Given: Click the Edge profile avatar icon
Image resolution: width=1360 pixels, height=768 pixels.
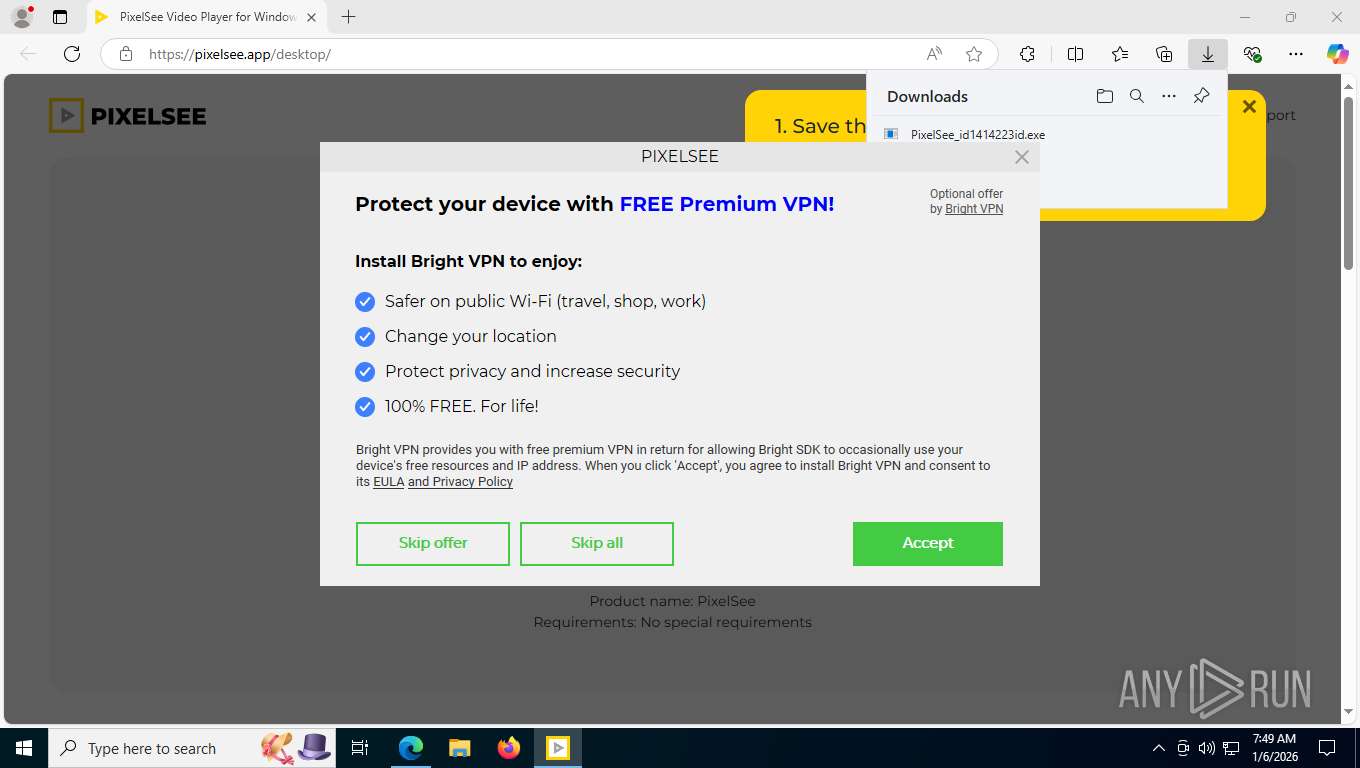Looking at the screenshot, I should (22, 17).
